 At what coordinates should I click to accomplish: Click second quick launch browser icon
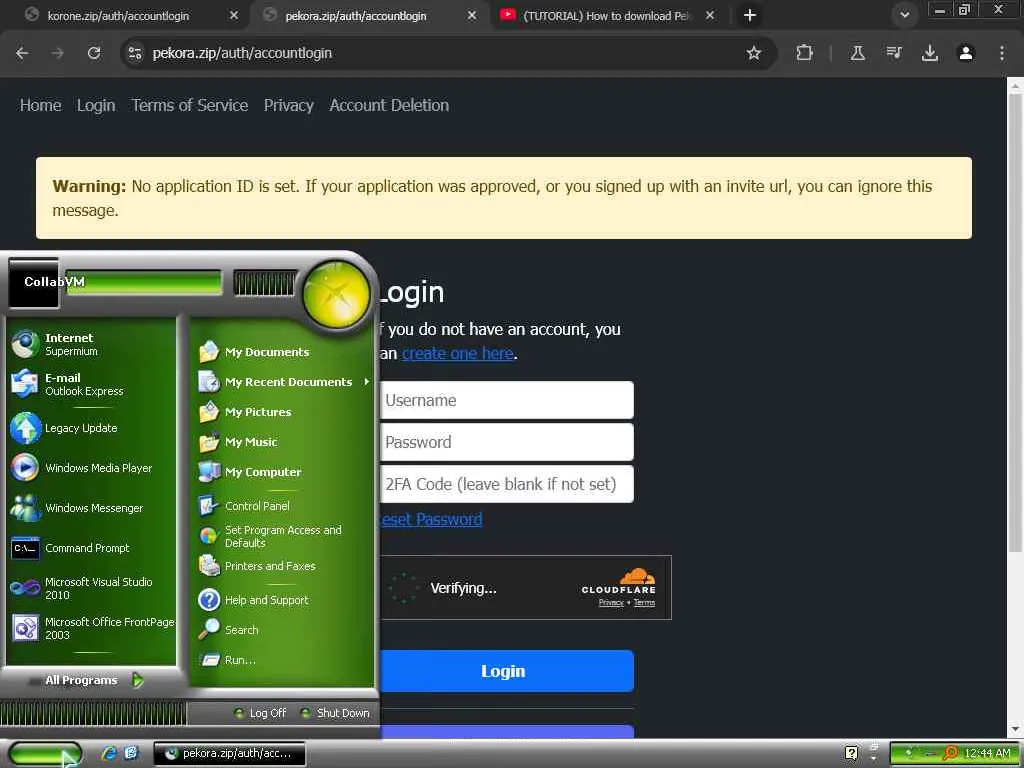(x=131, y=754)
